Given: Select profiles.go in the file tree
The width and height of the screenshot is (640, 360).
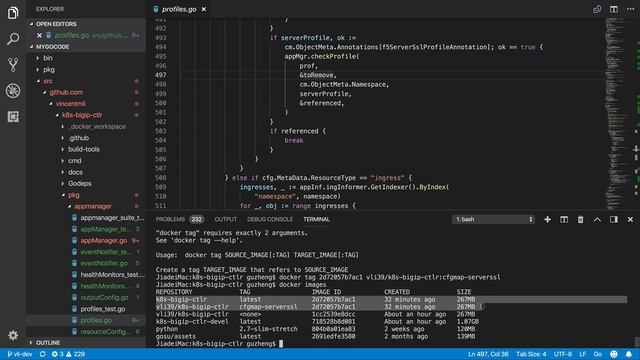Looking at the screenshot, I should 96,320.
